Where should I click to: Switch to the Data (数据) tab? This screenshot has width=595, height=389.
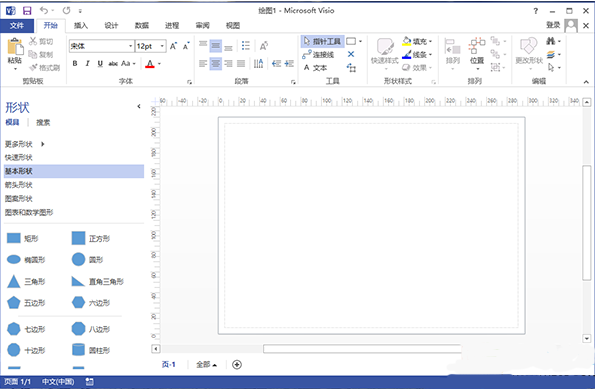142,25
